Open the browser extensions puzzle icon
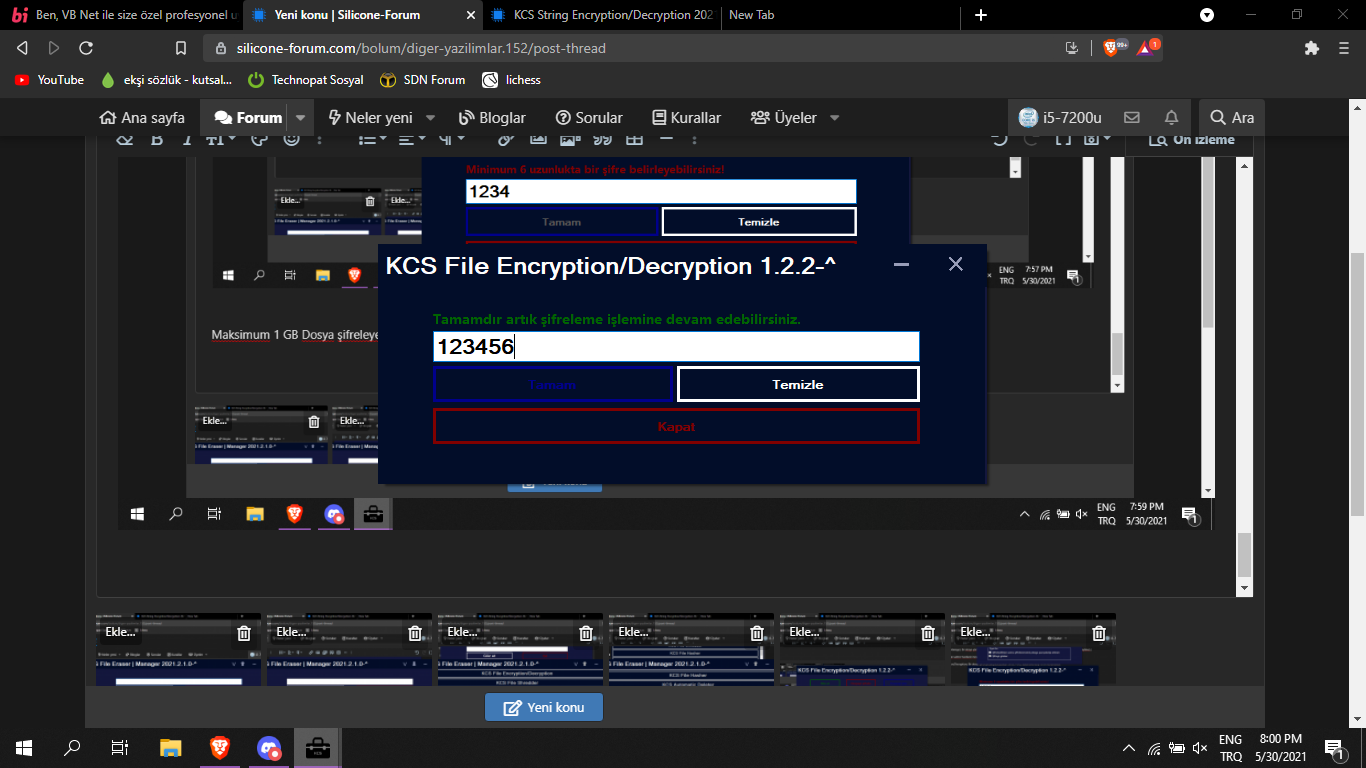The image size is (1366, 768). [x=1312, y=48]
